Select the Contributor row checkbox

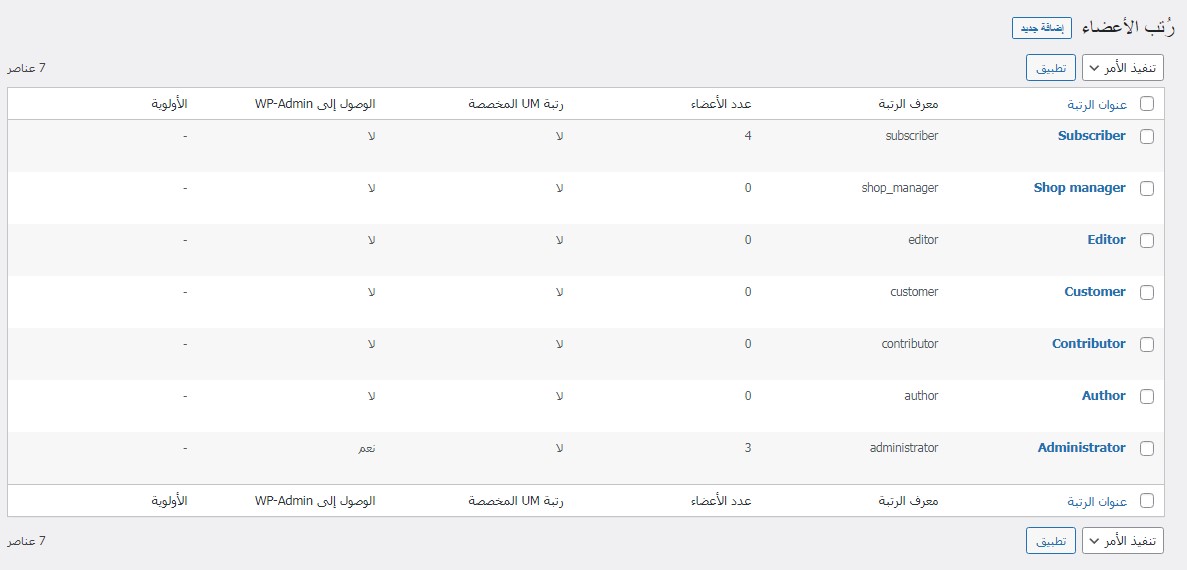[1146, 345]
